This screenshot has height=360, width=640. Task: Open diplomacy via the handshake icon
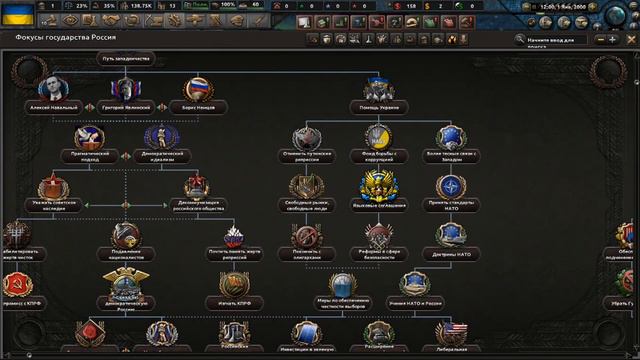point(111,20)
